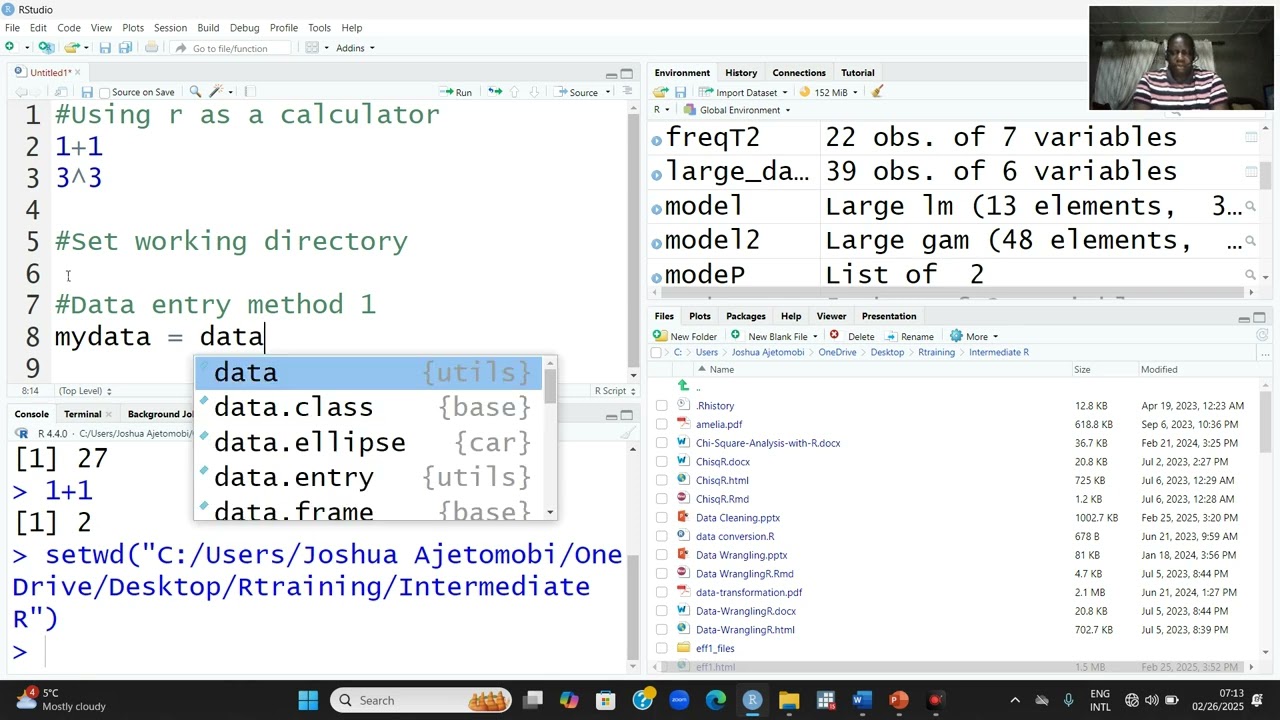
Task: Open the R language selector dropdown
Action: (661, 110)
